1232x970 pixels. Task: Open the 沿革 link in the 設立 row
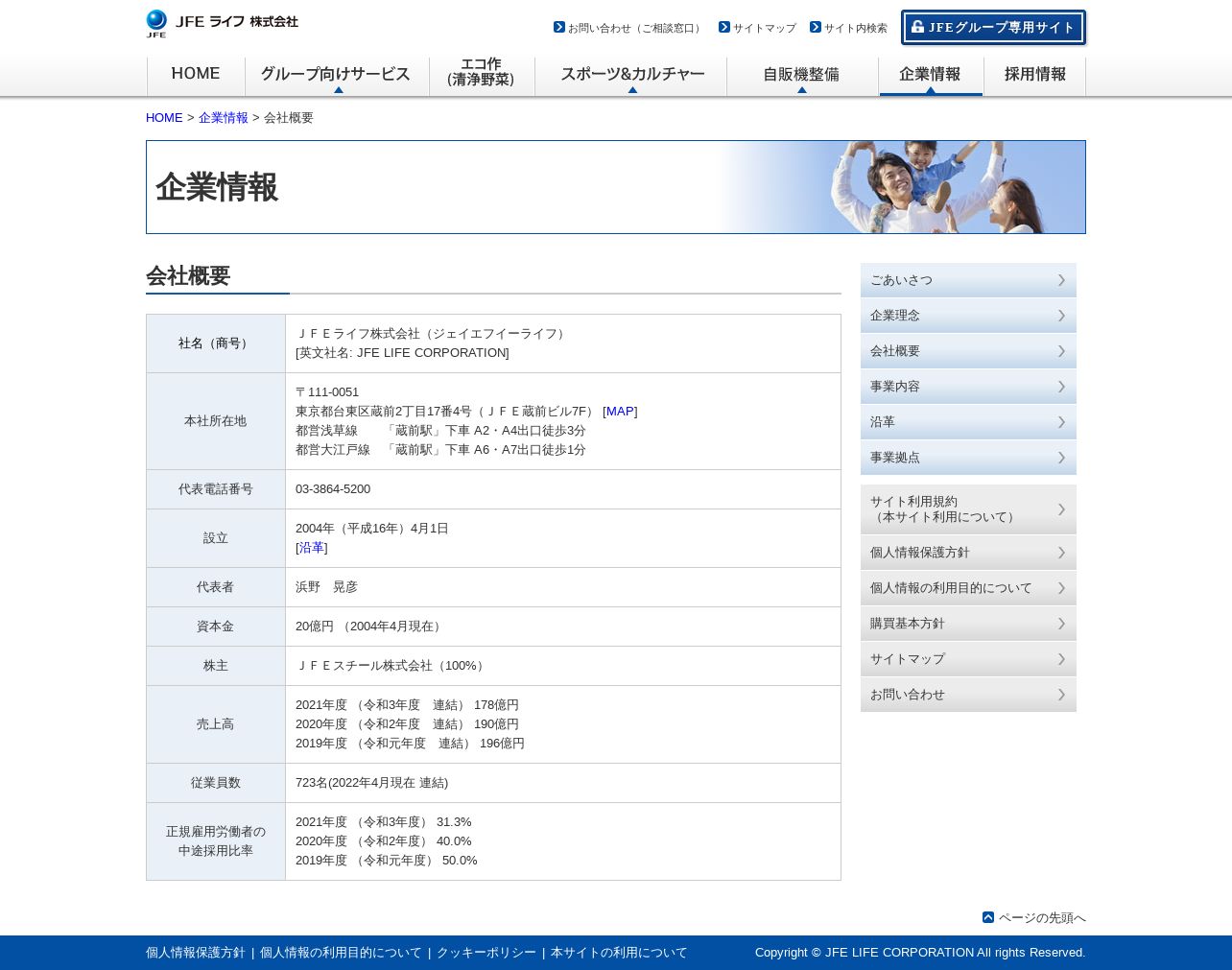311,548
